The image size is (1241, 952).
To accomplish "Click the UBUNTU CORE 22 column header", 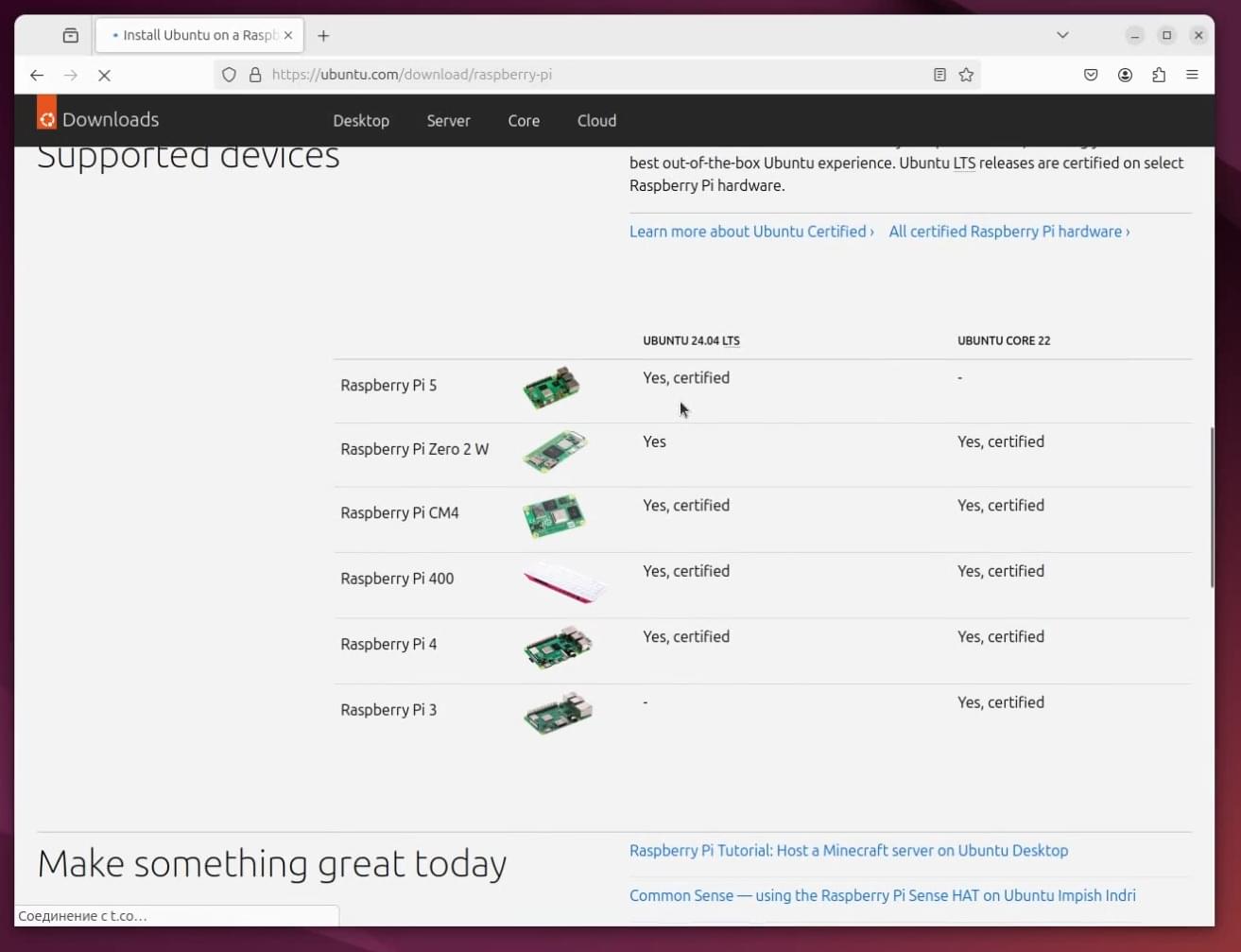I will click(x=1004, y=340).
